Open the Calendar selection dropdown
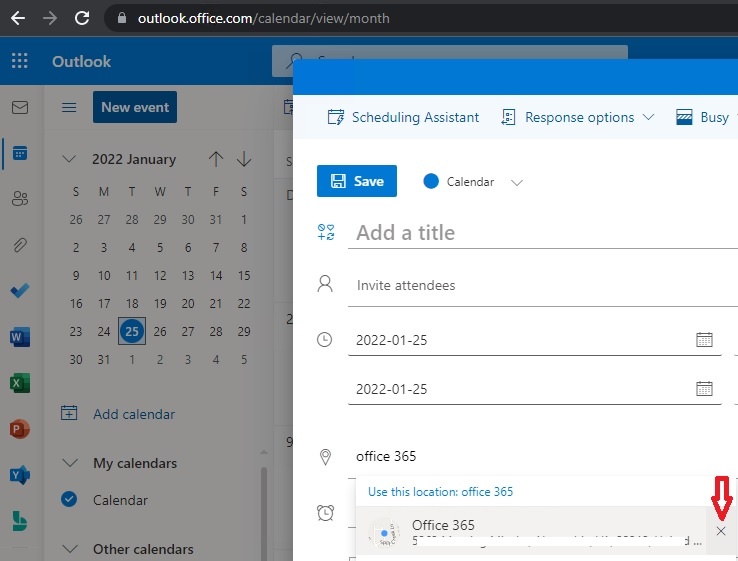Screen dimensions: 738x561 517,182
